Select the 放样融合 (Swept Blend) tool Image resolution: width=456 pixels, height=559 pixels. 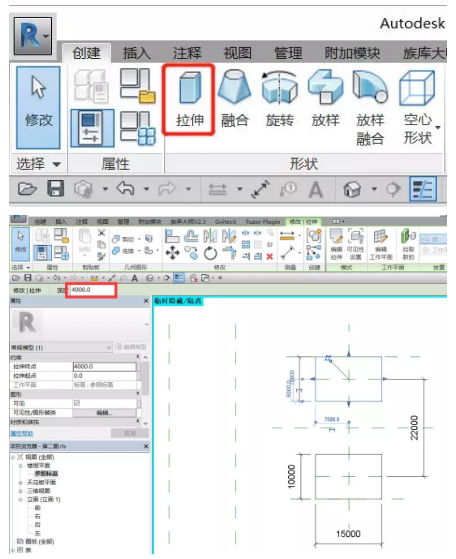point(370,108)
